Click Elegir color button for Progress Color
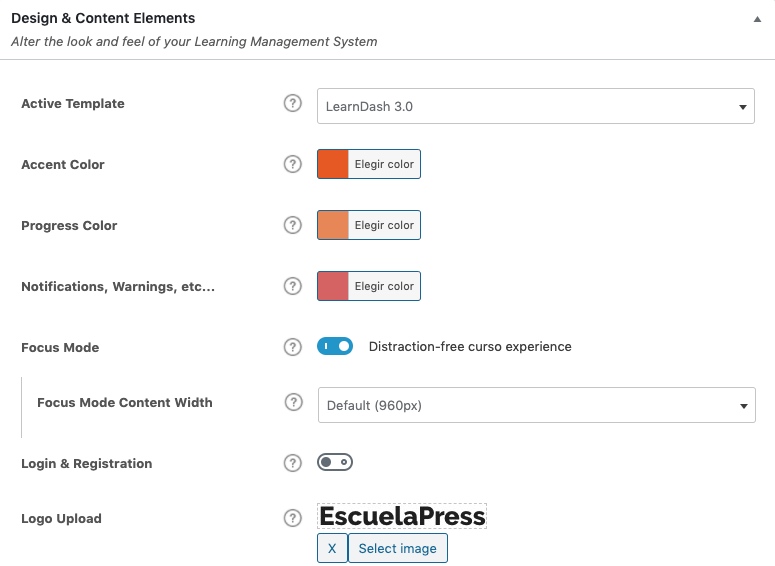The height and width of the screenshot is (566, 775). tap(384, 225)
